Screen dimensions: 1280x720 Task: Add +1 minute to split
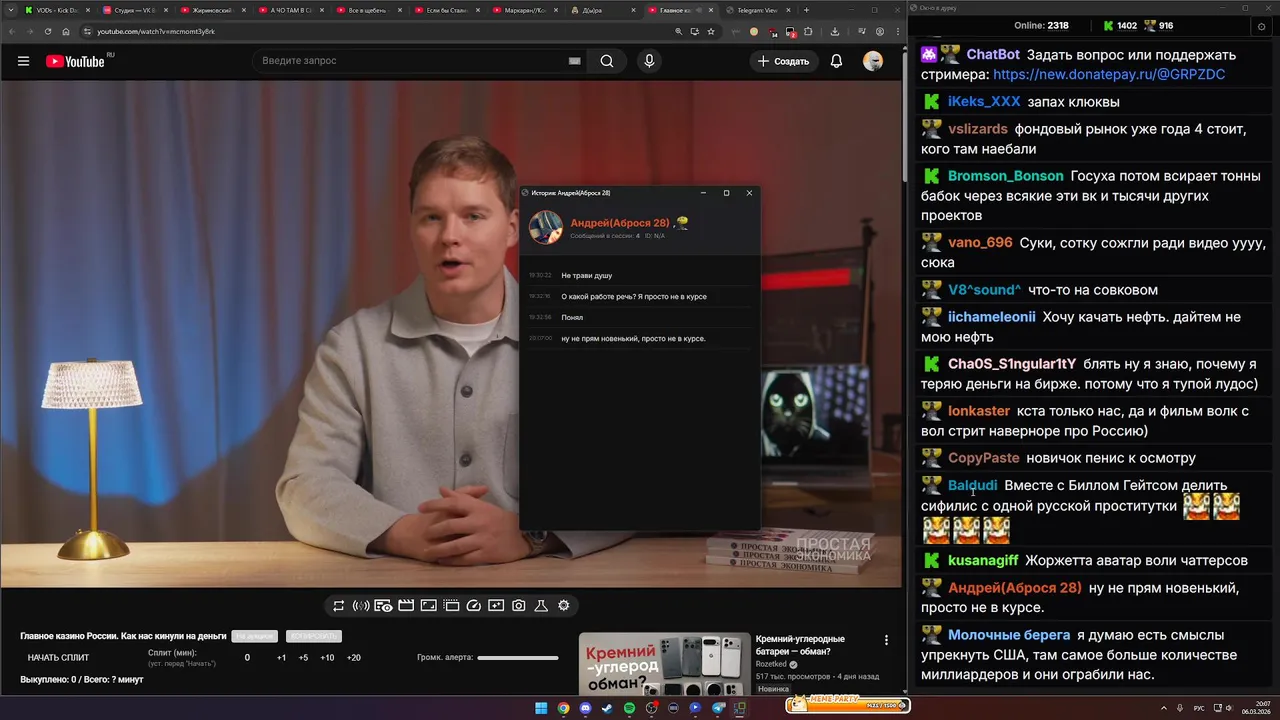(281, 658)
